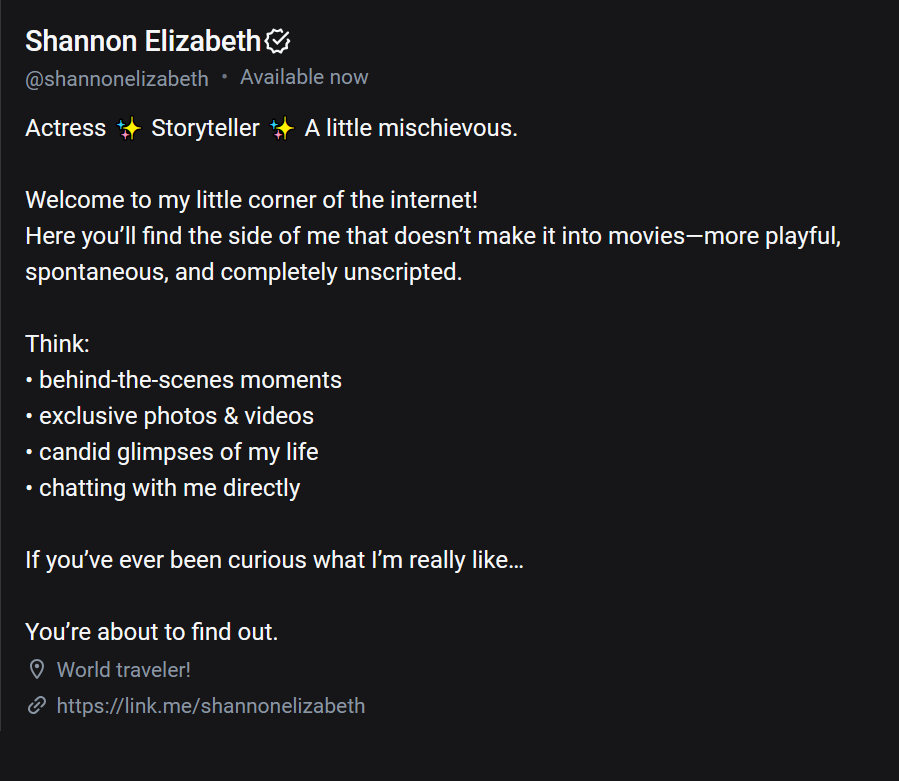This screenshot has height=781, width=899.
Task: Click the sparkle emoji after Storyteller
Action: (283, 128)
